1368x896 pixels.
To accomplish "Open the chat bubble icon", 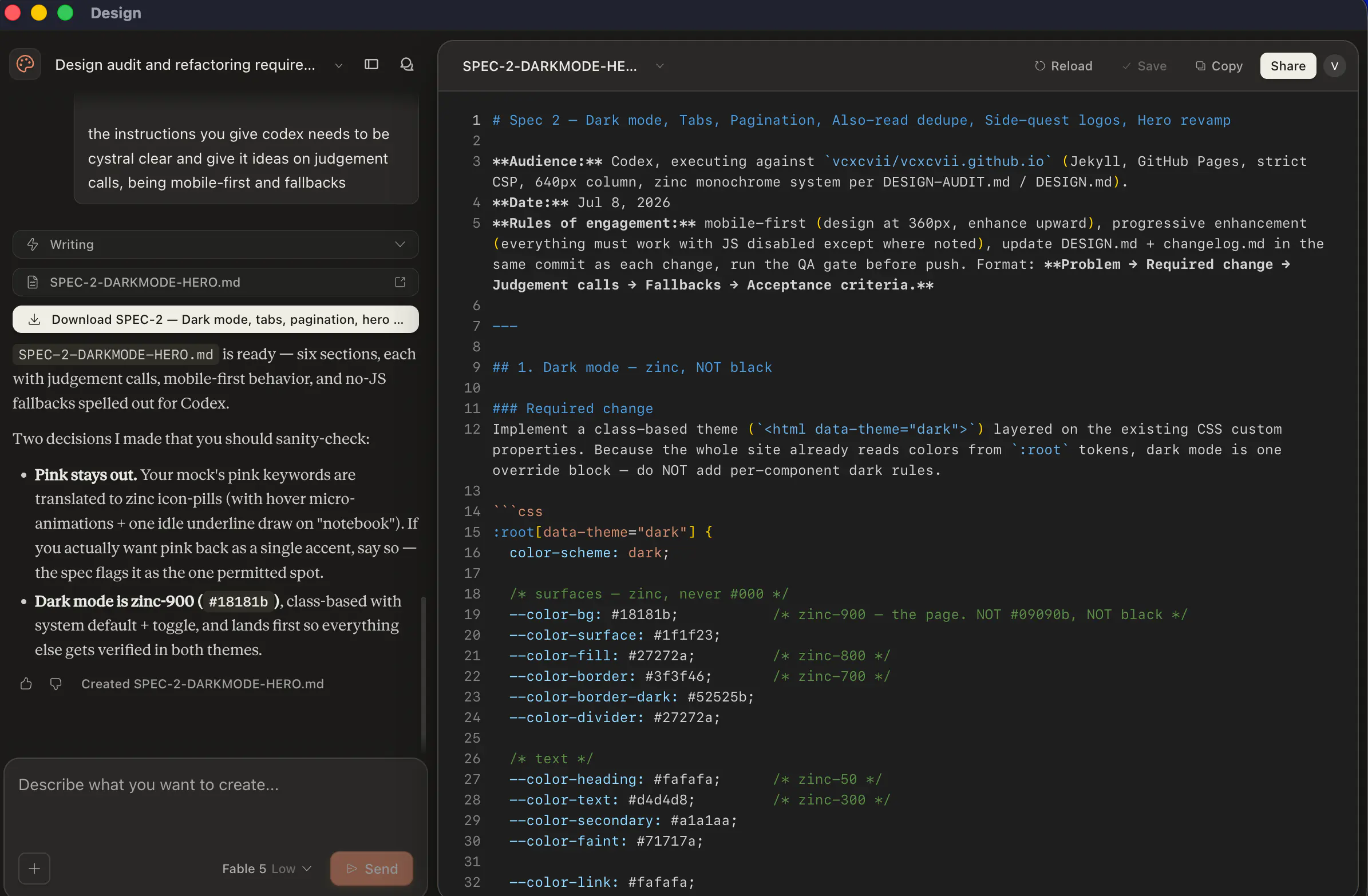I will [406, 65].
